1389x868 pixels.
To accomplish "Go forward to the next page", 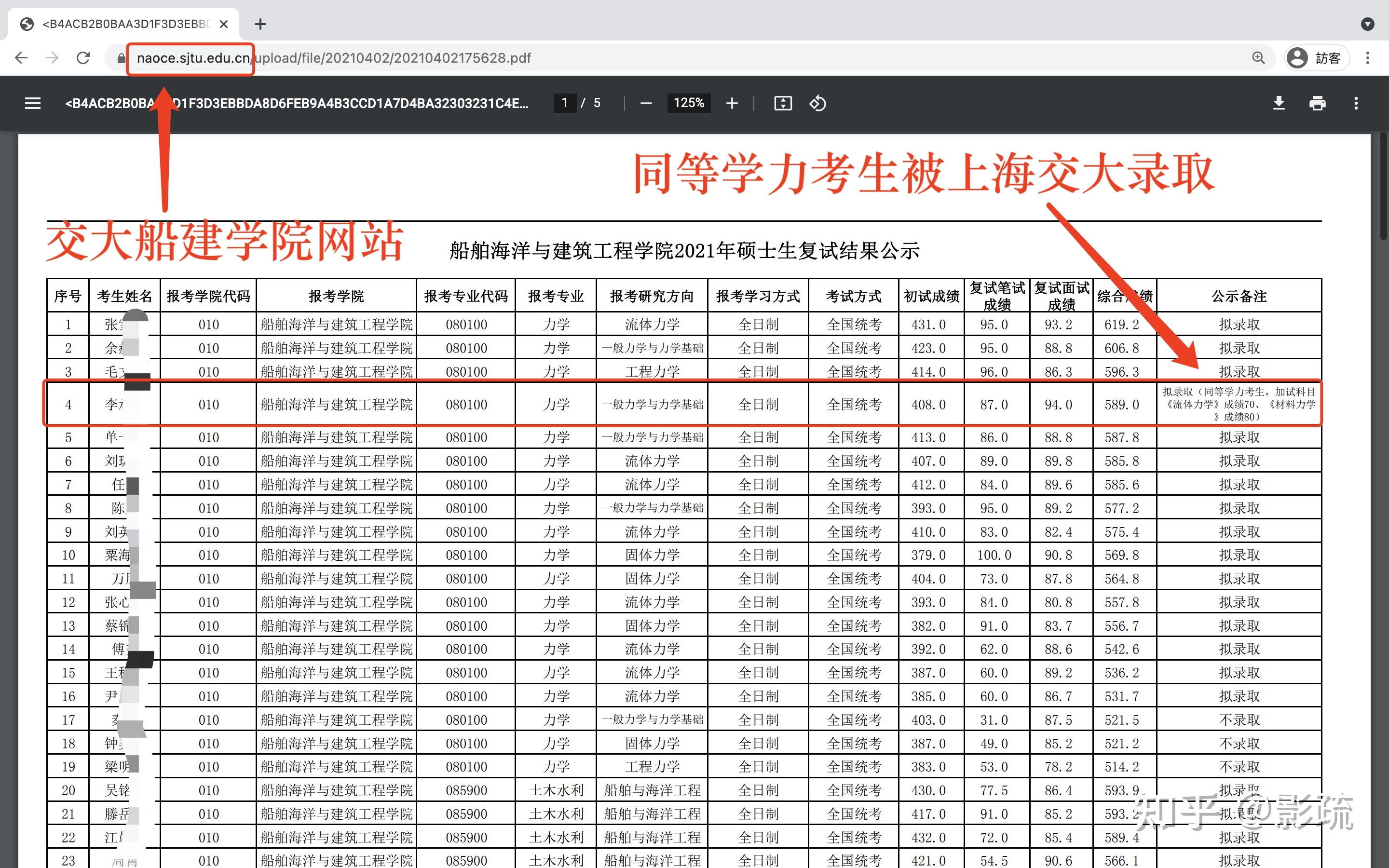I will tap(52, 58).
